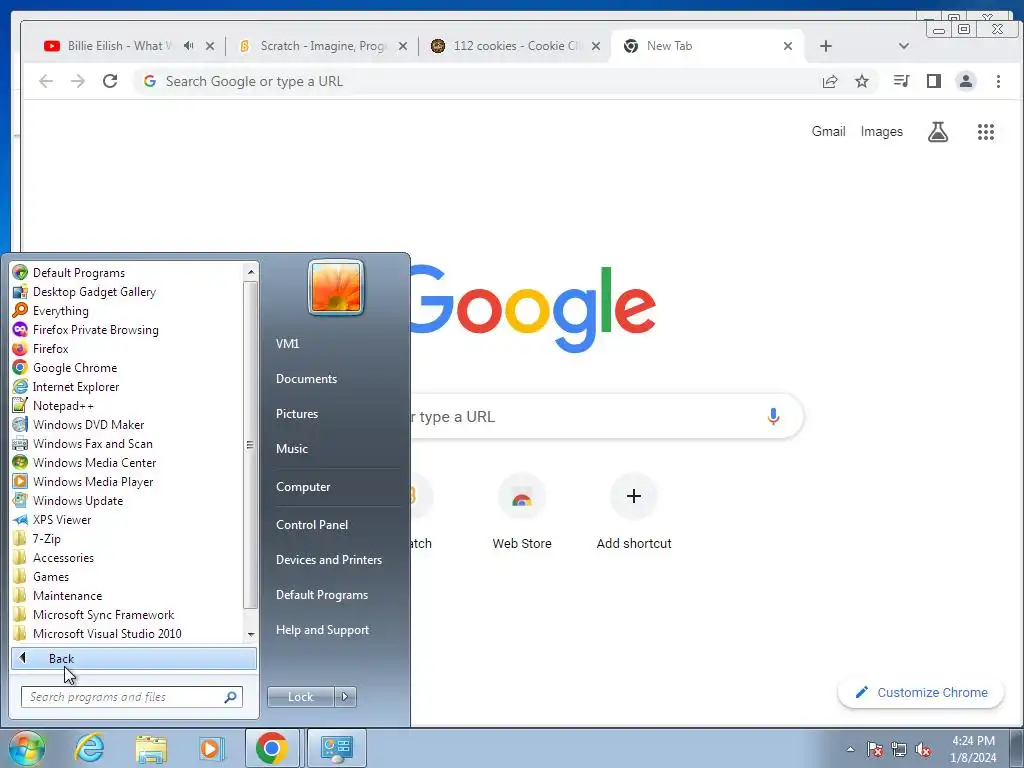This screenshot has height=768, width=1024.
Task: Open Internet Explorer from the Start menu
Action: [127, 387]
